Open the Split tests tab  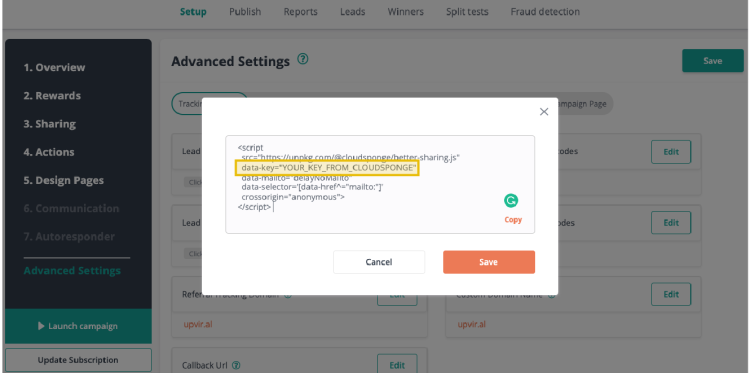pyautogui.click(x=467, y=12)
